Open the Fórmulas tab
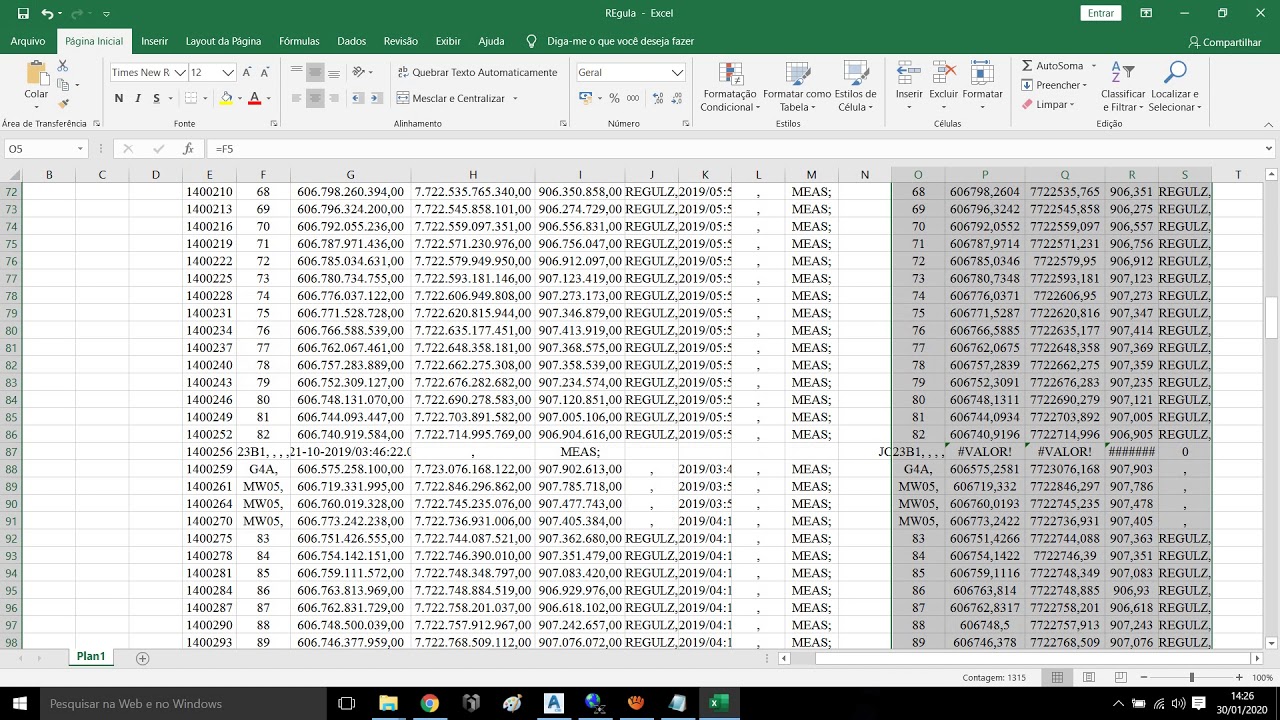1280x720 pixels. pyautogui.click(x=299, y=41)
